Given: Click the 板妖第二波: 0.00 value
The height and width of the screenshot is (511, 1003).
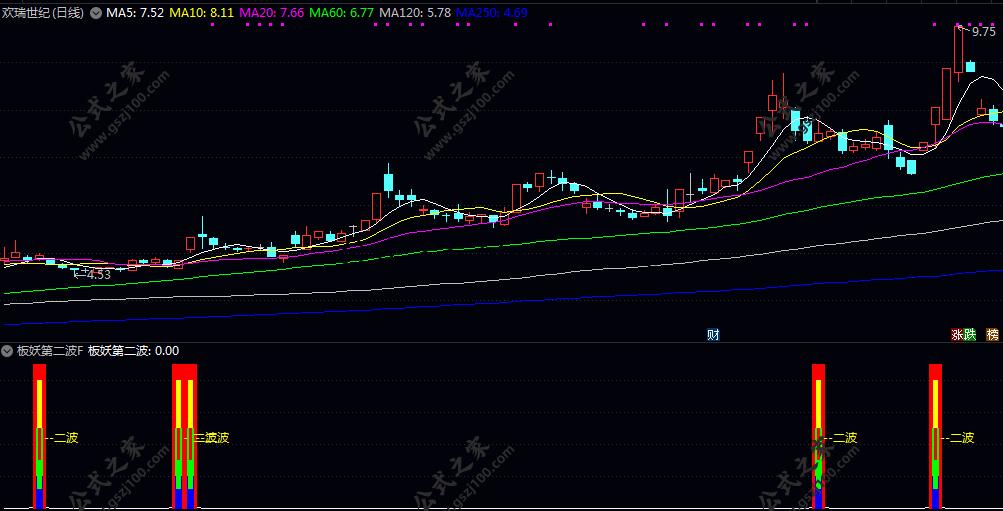Looking at the screenshot, I should coord(134,350).
